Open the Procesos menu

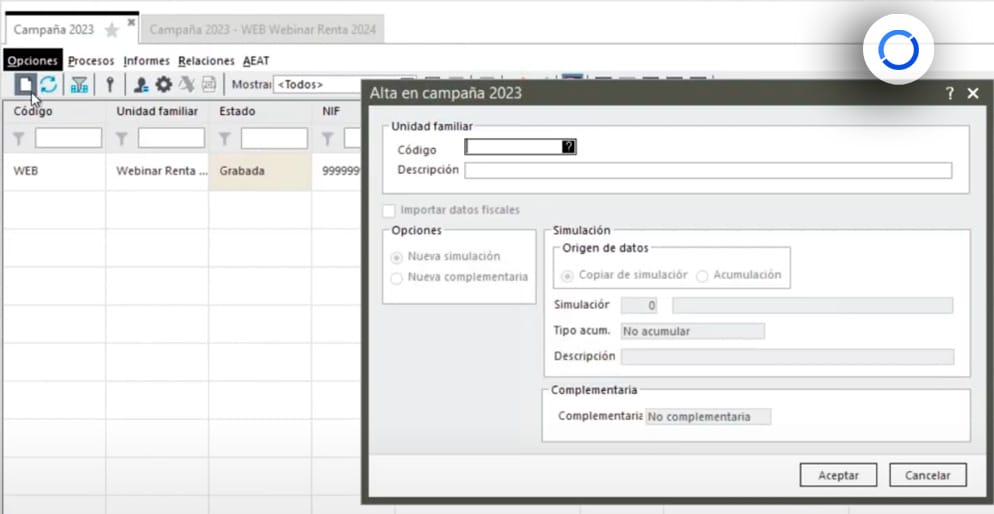click(x=91, y=61)
